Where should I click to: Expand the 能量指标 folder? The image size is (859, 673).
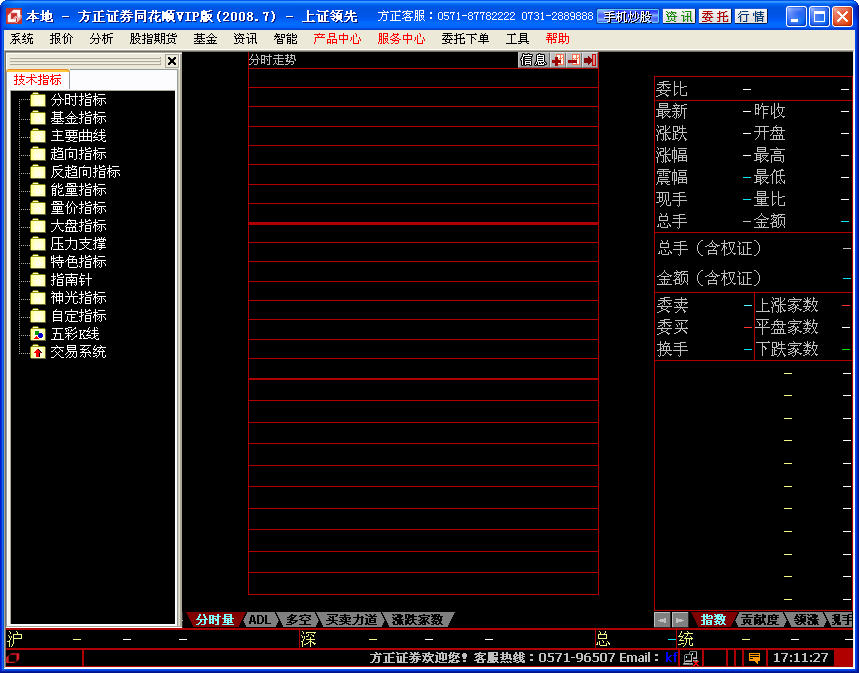pos(38,190)
